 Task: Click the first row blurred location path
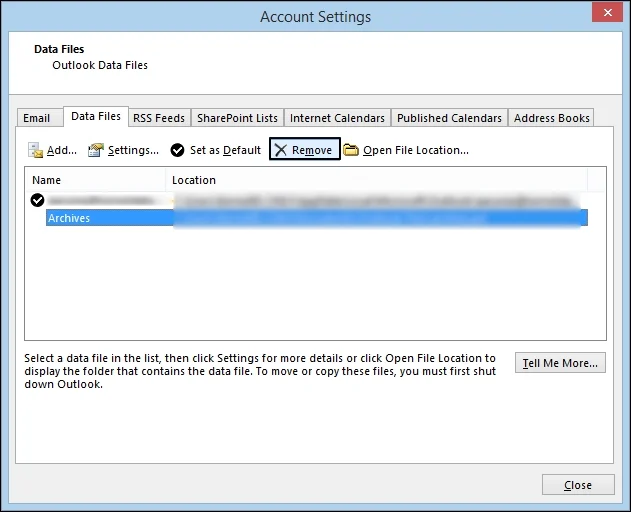(377, 200)
